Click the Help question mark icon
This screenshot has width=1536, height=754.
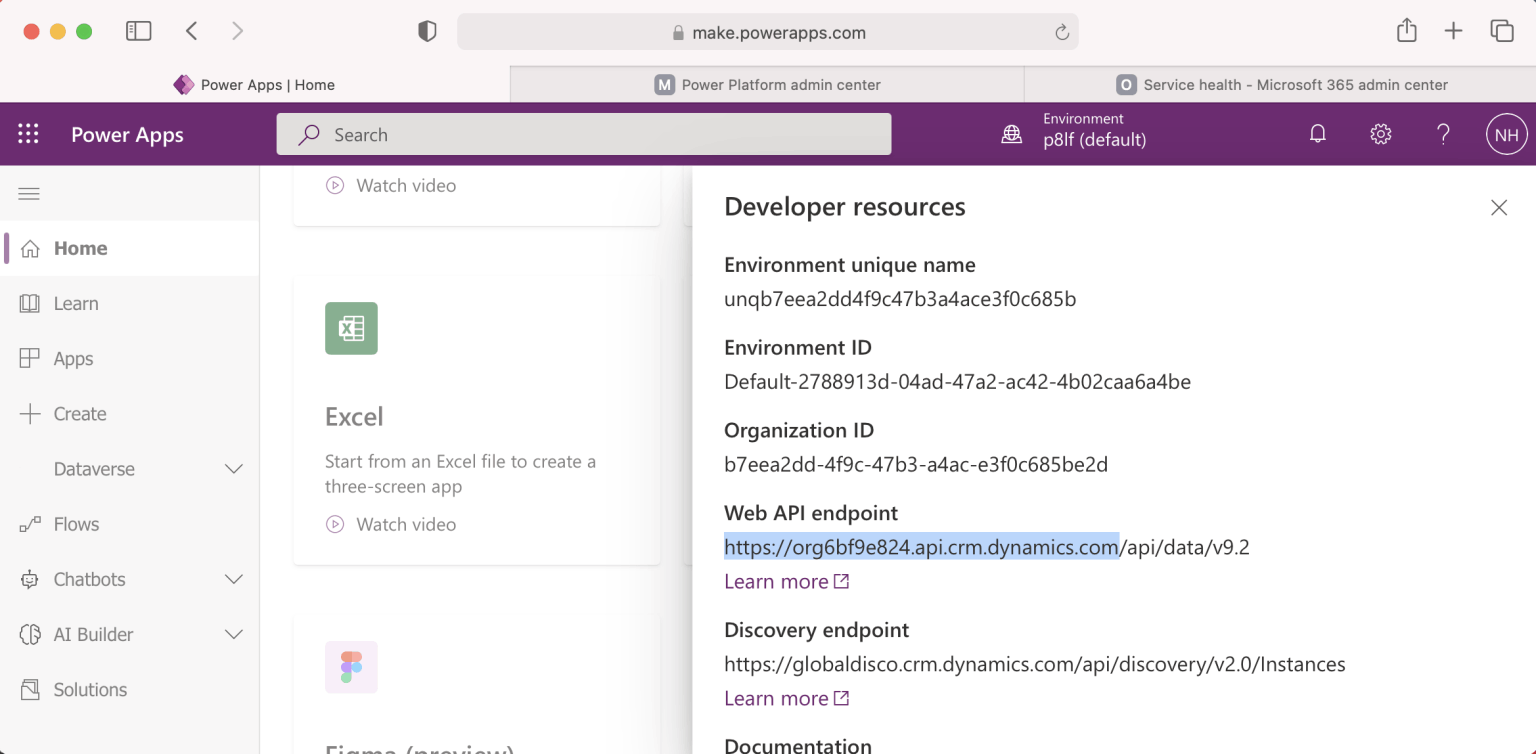coord(1443,134)
